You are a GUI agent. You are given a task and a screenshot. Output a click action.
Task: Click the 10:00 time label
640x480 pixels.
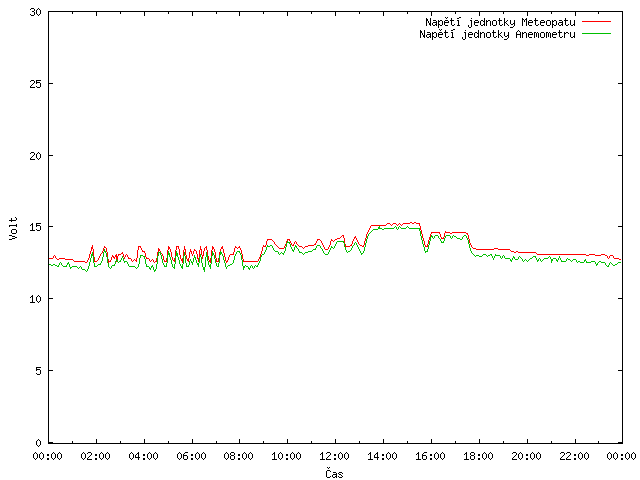[x=287, y=456]
